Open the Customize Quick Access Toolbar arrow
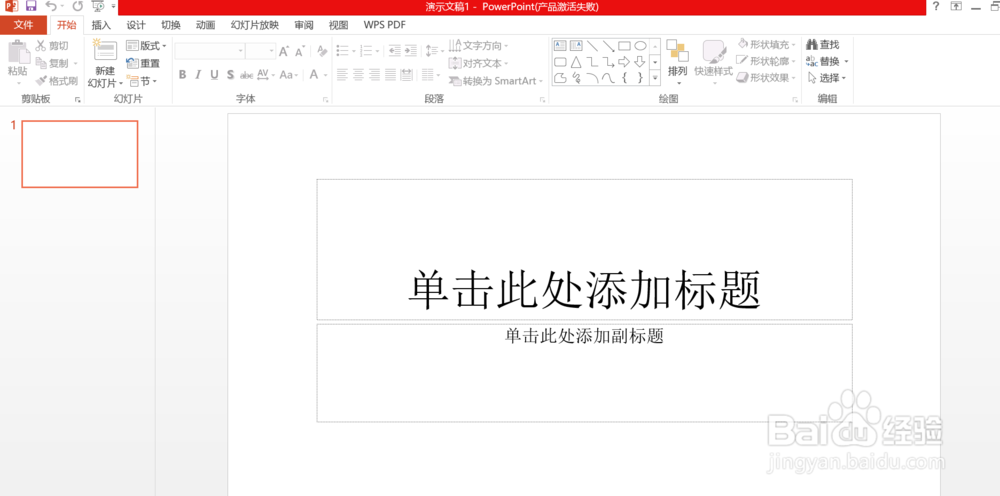Screen dimensions: 1000x496 point(113,6)
